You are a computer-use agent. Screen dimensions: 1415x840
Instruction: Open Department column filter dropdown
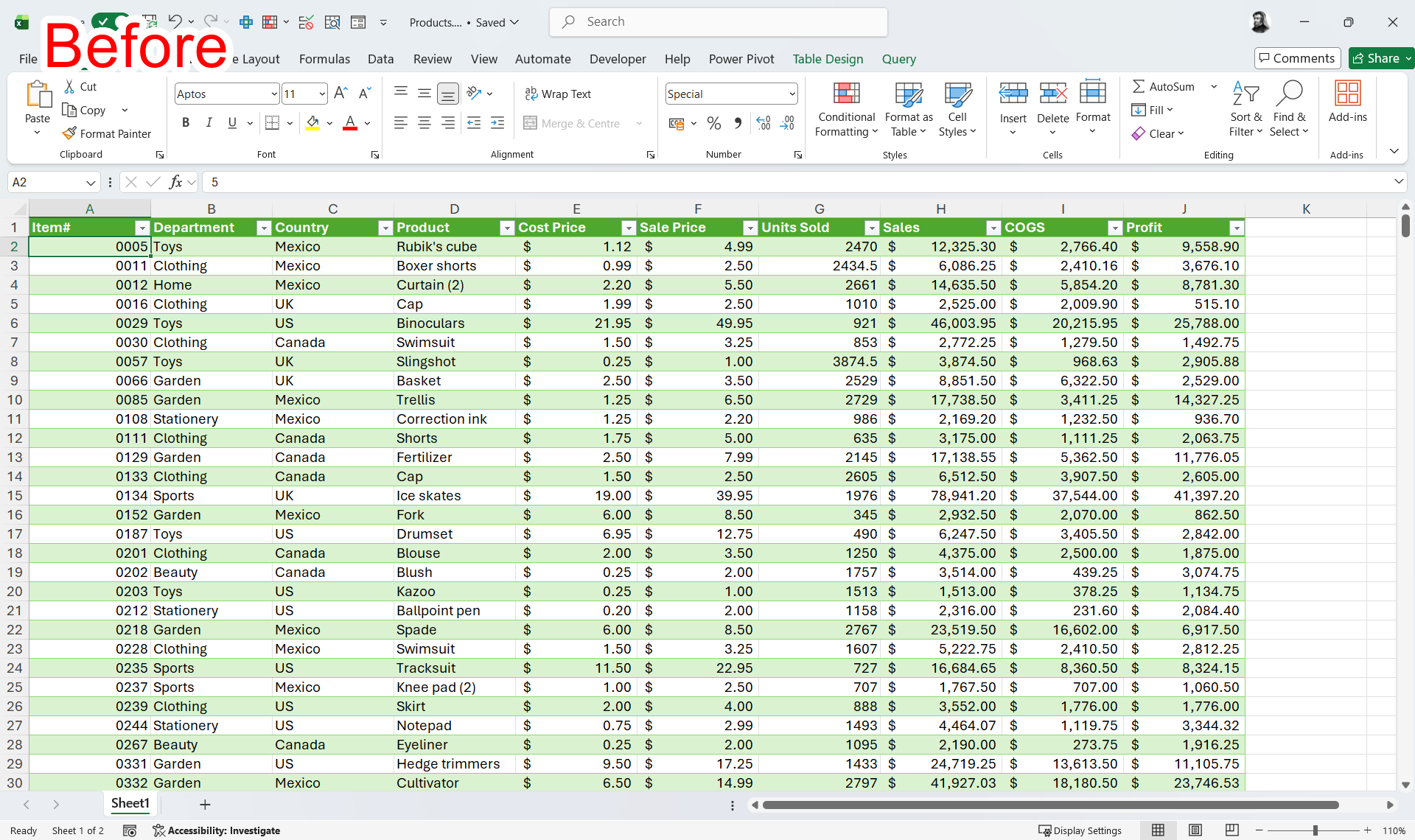point(263,228)
